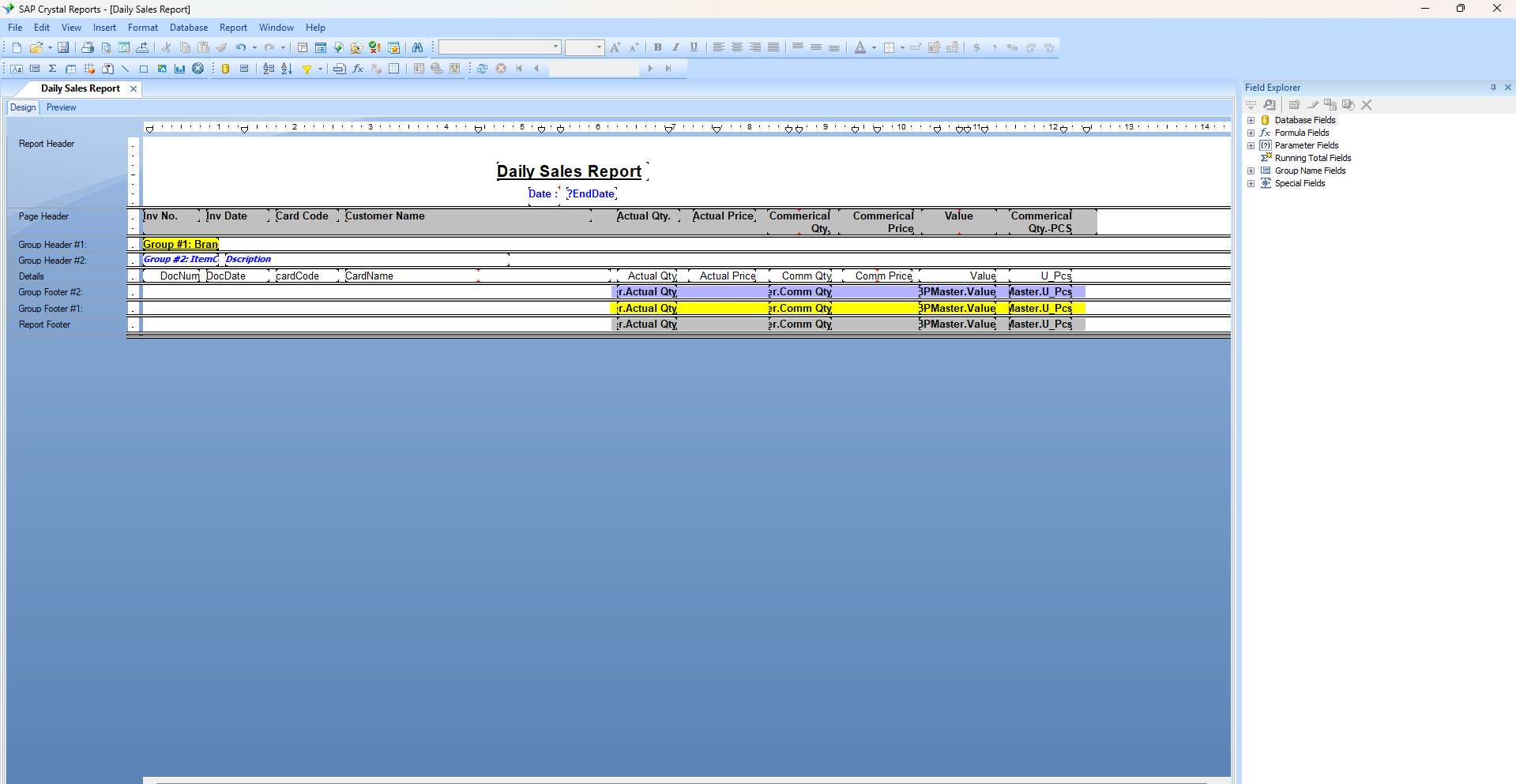Click the Insert Group icon
This screenshot has height=784, width=1516.
pos(35,69)
